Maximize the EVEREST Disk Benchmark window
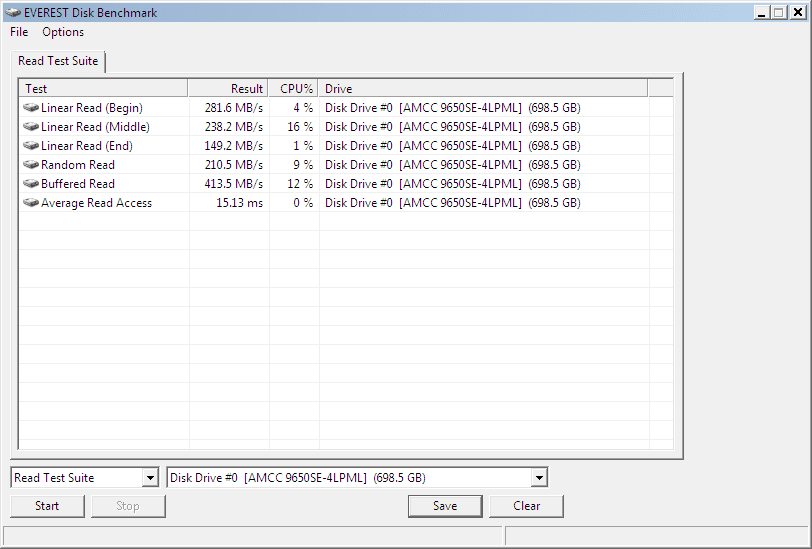The height and width of the screenshot is (549, 812). tap(779, 12)
